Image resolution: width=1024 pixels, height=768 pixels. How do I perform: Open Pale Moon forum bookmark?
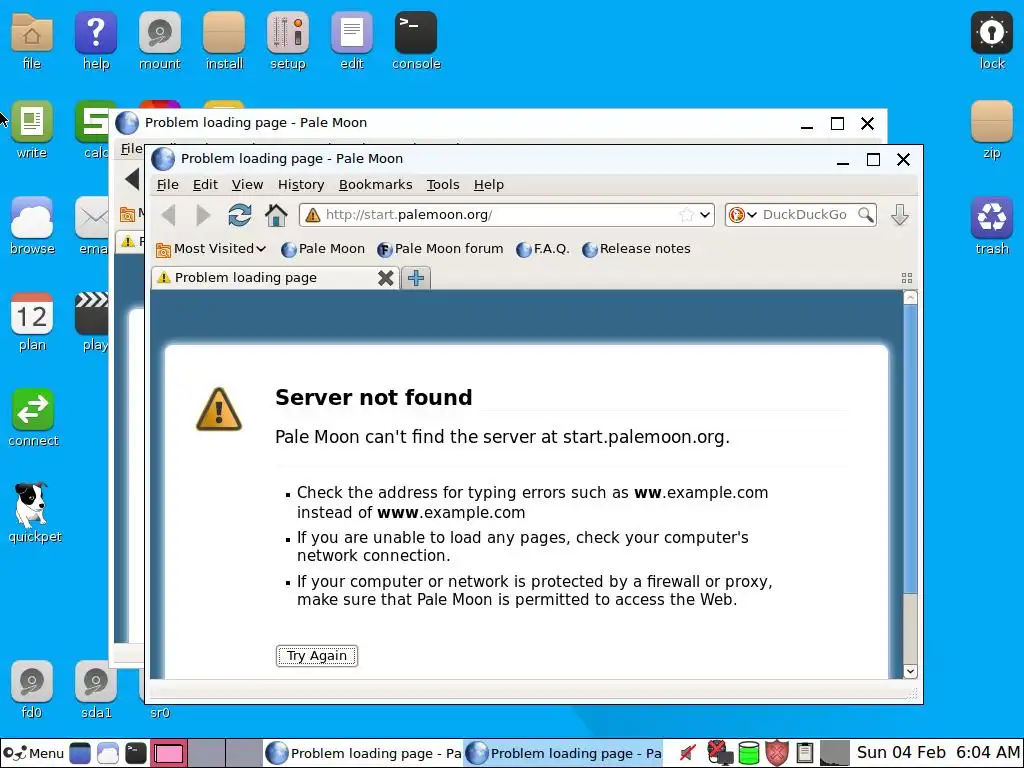[440, 249]
